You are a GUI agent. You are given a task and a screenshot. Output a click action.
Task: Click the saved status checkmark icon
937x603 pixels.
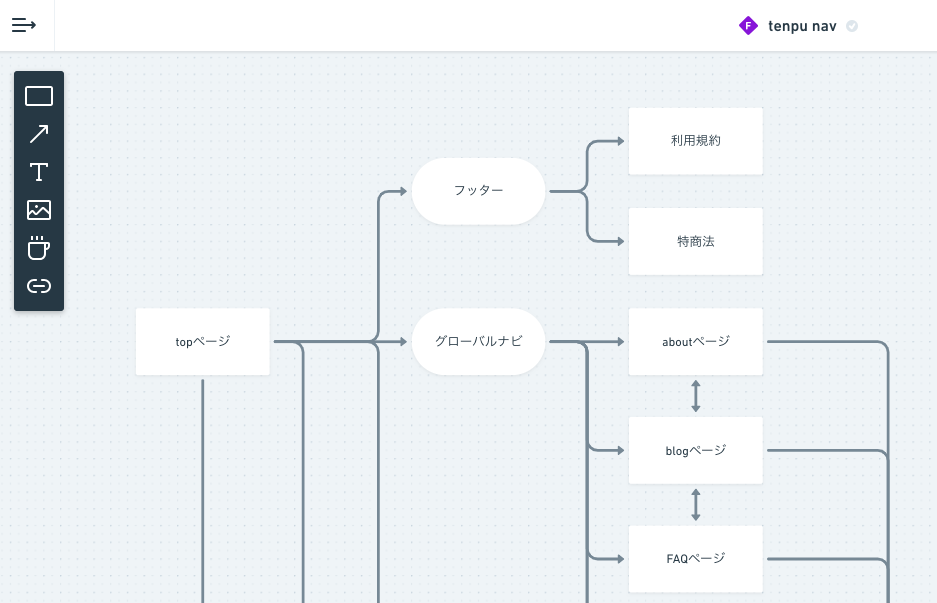pyautogui.click(x=852, y=26)
